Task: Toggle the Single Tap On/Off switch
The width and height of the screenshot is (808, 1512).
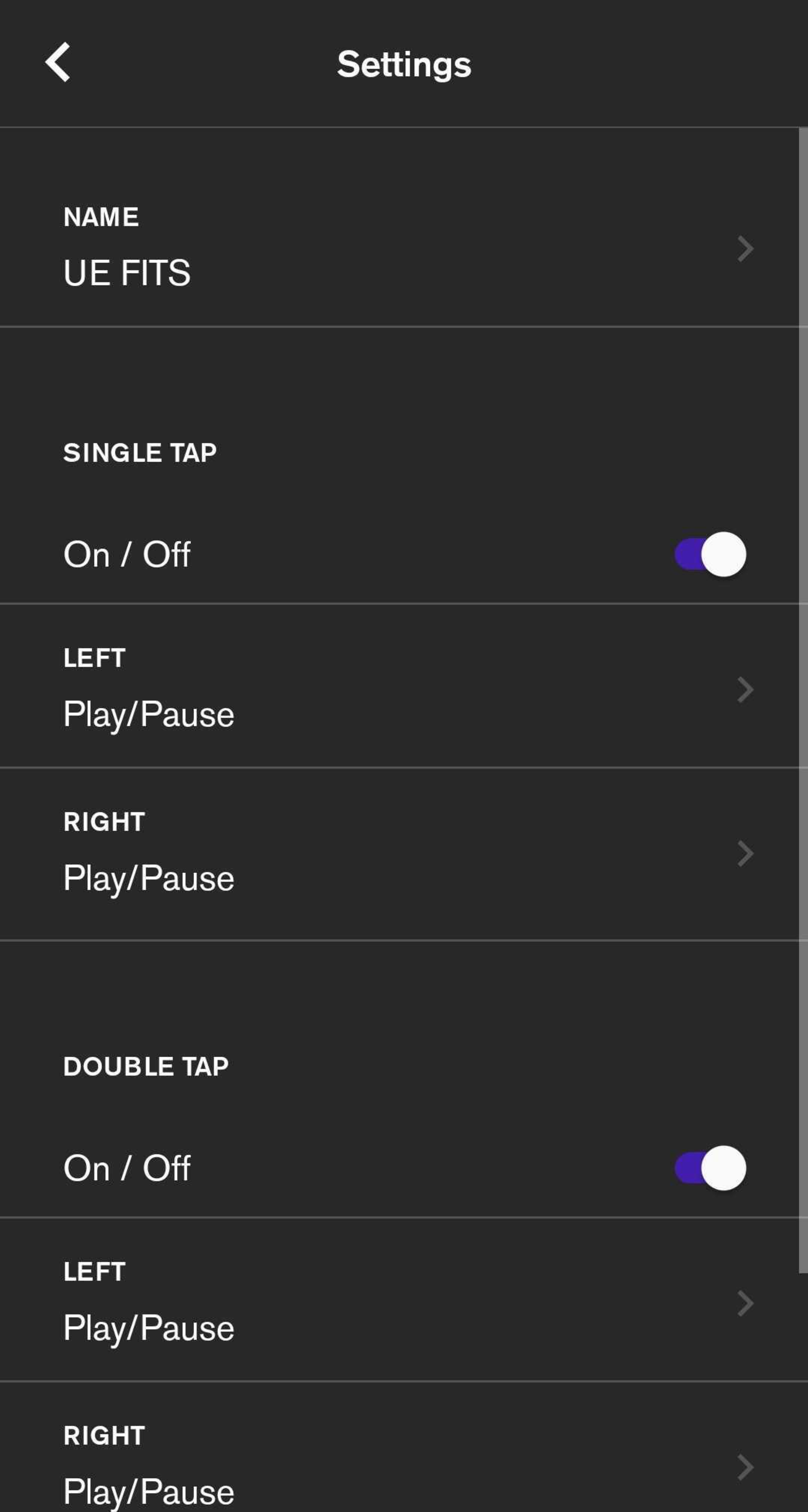Action: 710,554
